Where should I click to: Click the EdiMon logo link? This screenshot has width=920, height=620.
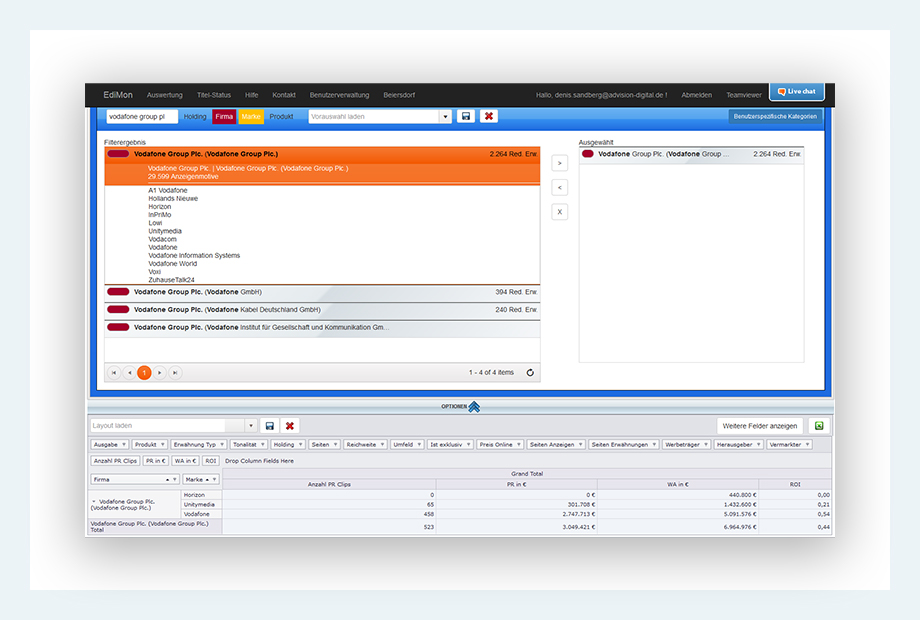(118, 95)
